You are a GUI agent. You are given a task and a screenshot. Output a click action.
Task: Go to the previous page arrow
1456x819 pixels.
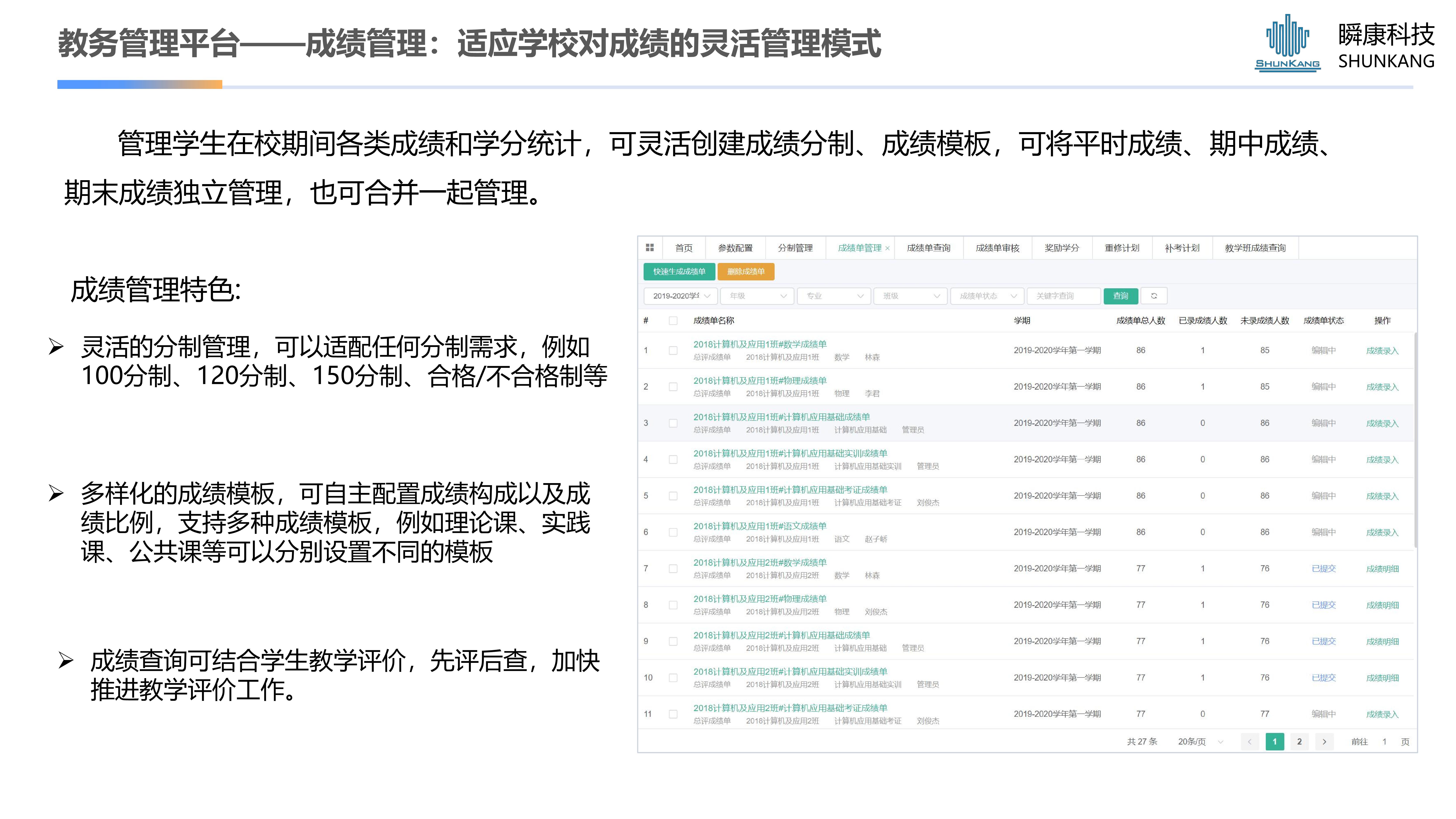pyautogui.click(x=1250, y=741)
